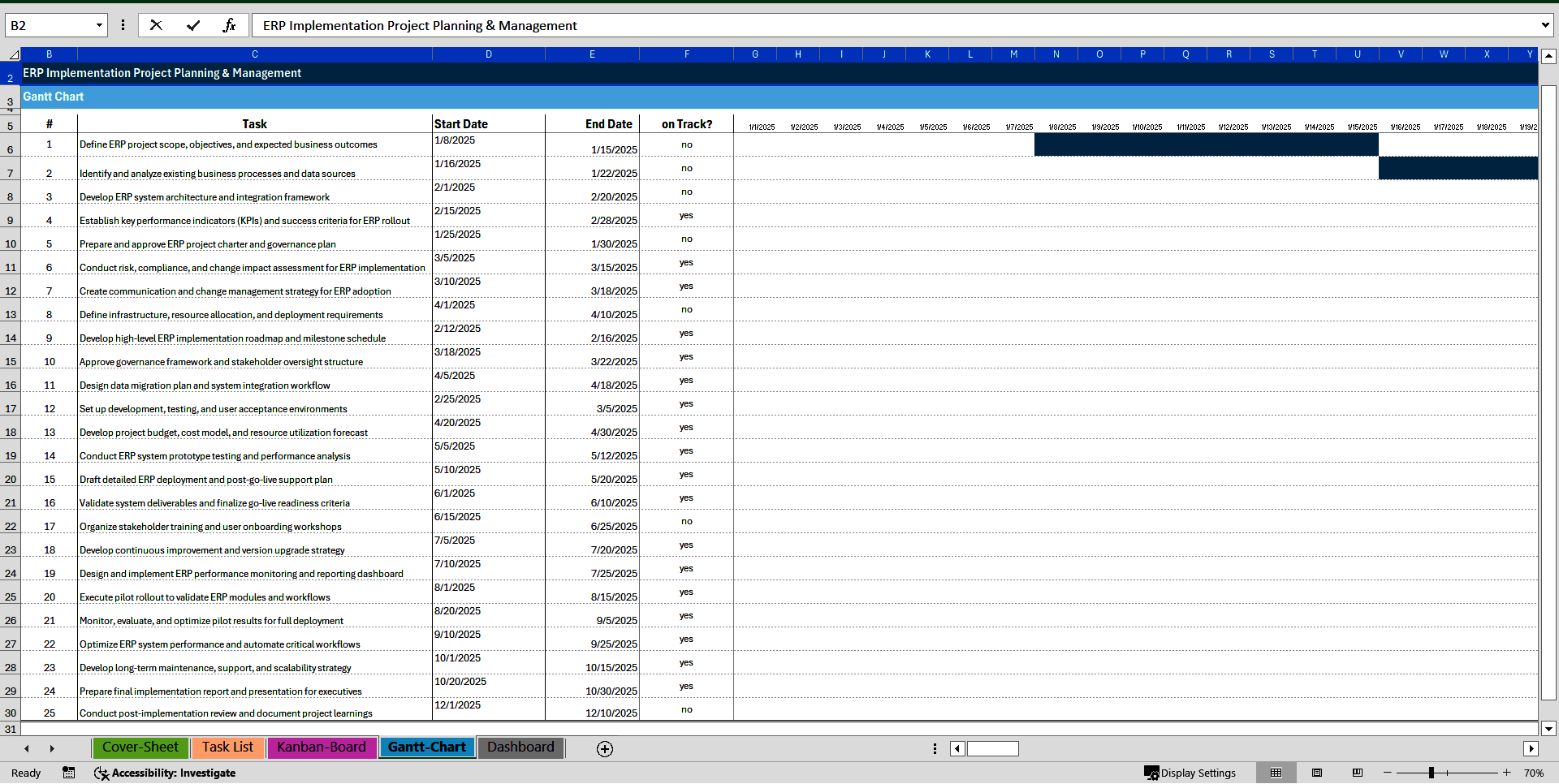Zoom in using the plus button
This screenshot has height=784, width=1559.
[x=1506, y=773]
